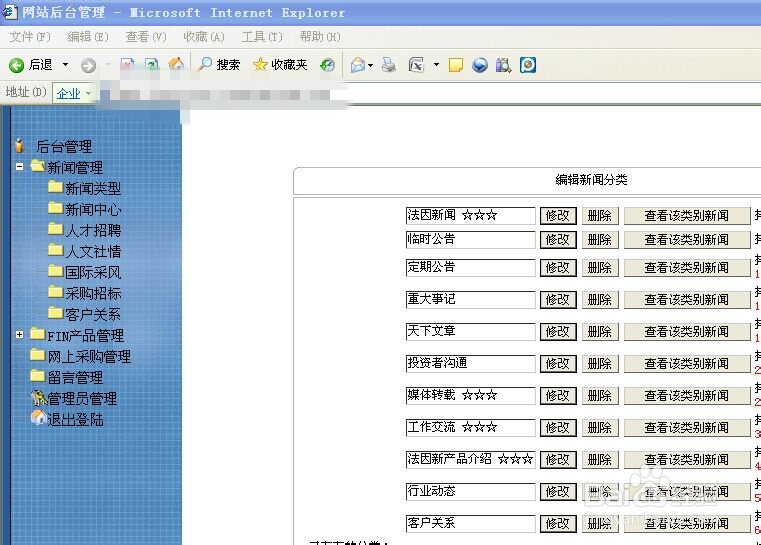Open 国际采风 in the sidebar tree
The image size is (761, 545).
pyautogui.click(x=93, y=272)
